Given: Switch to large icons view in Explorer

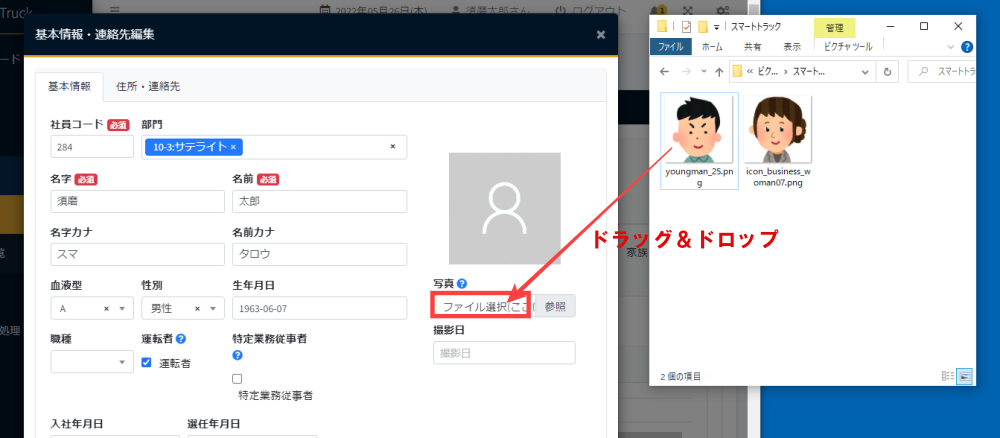Looking at the screenshot, I should [x=965, y=376].
